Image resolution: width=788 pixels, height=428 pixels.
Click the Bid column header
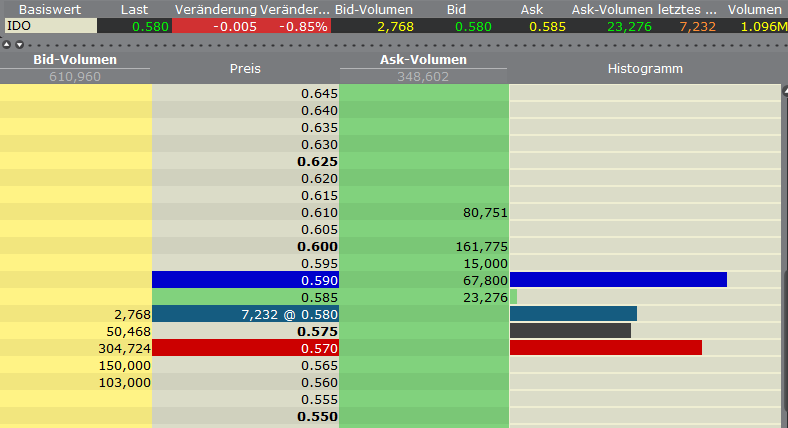(456, 10)
